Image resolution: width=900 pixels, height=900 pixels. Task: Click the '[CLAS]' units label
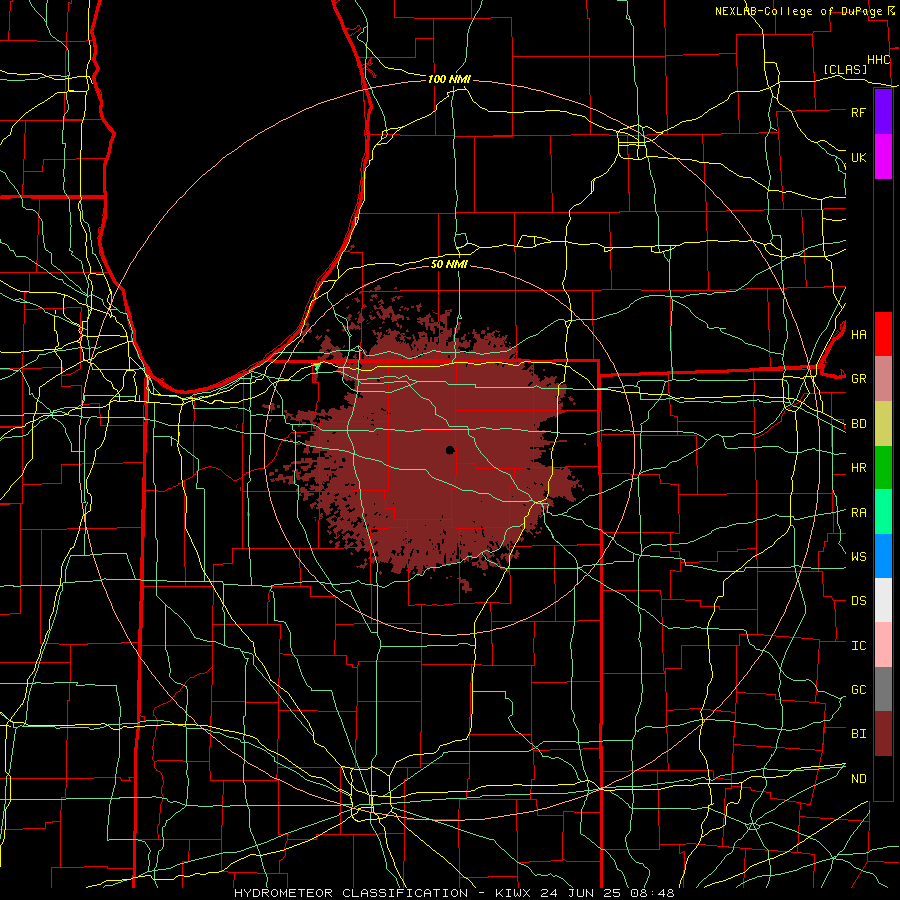point(845,70)
